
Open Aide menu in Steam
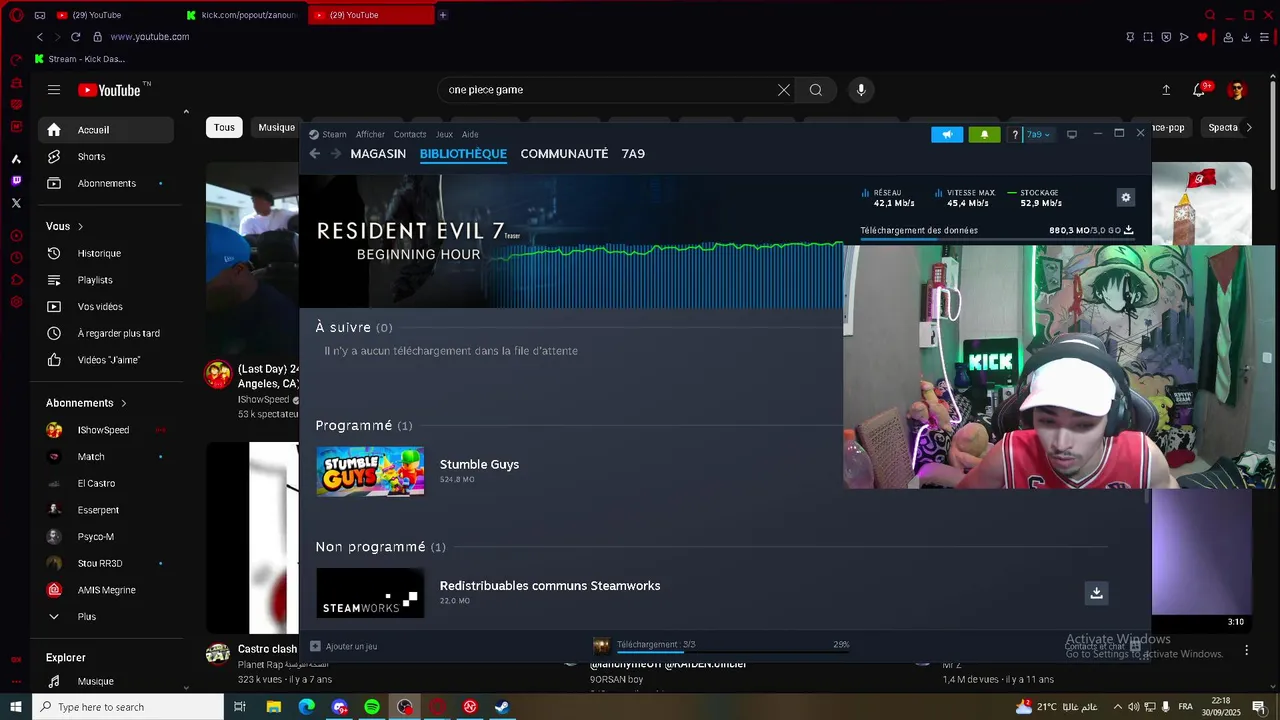pyautogui.click(x=470, y=134)
